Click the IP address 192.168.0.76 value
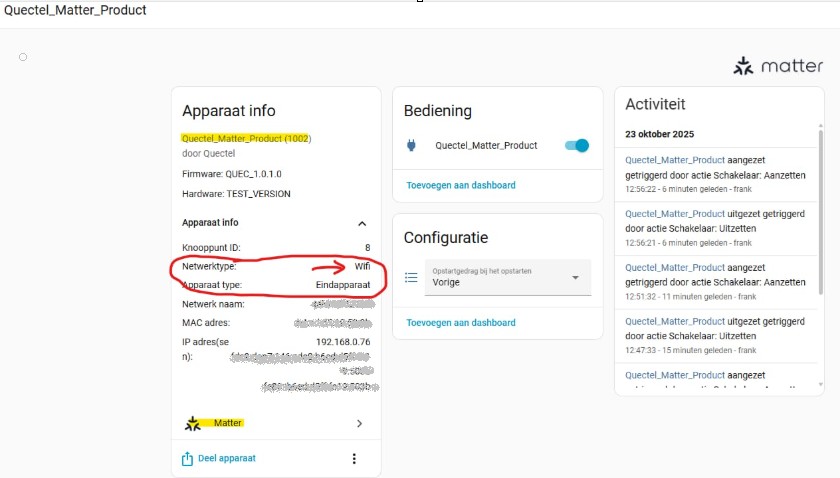The width and height of the screenshot is (840, 478). click(342, 341)
